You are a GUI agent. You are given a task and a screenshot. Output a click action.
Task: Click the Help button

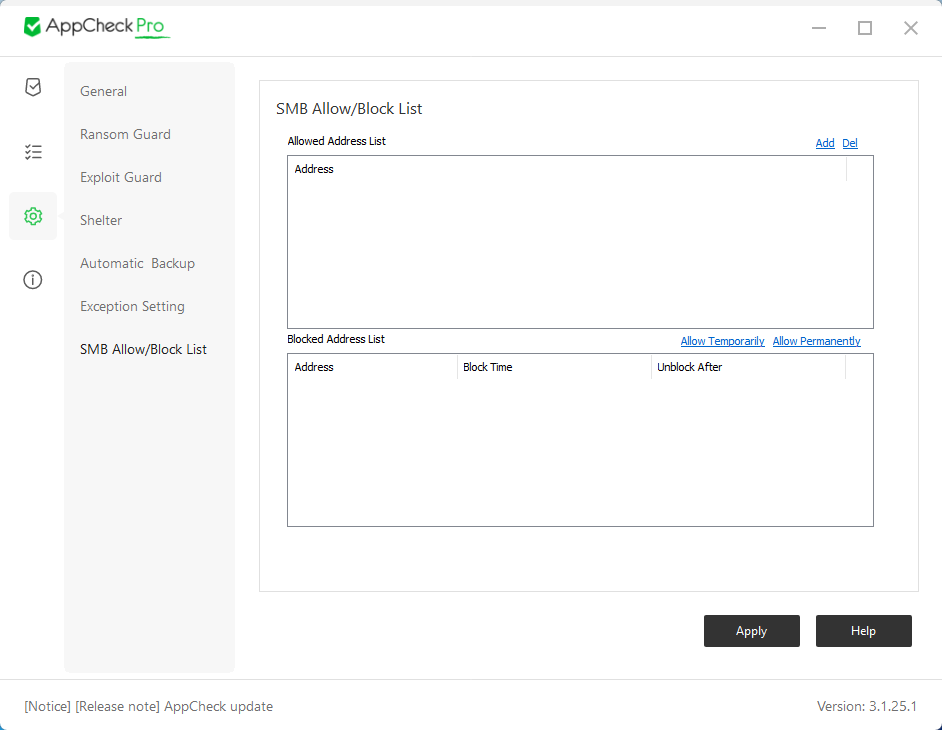pos(863,631)
